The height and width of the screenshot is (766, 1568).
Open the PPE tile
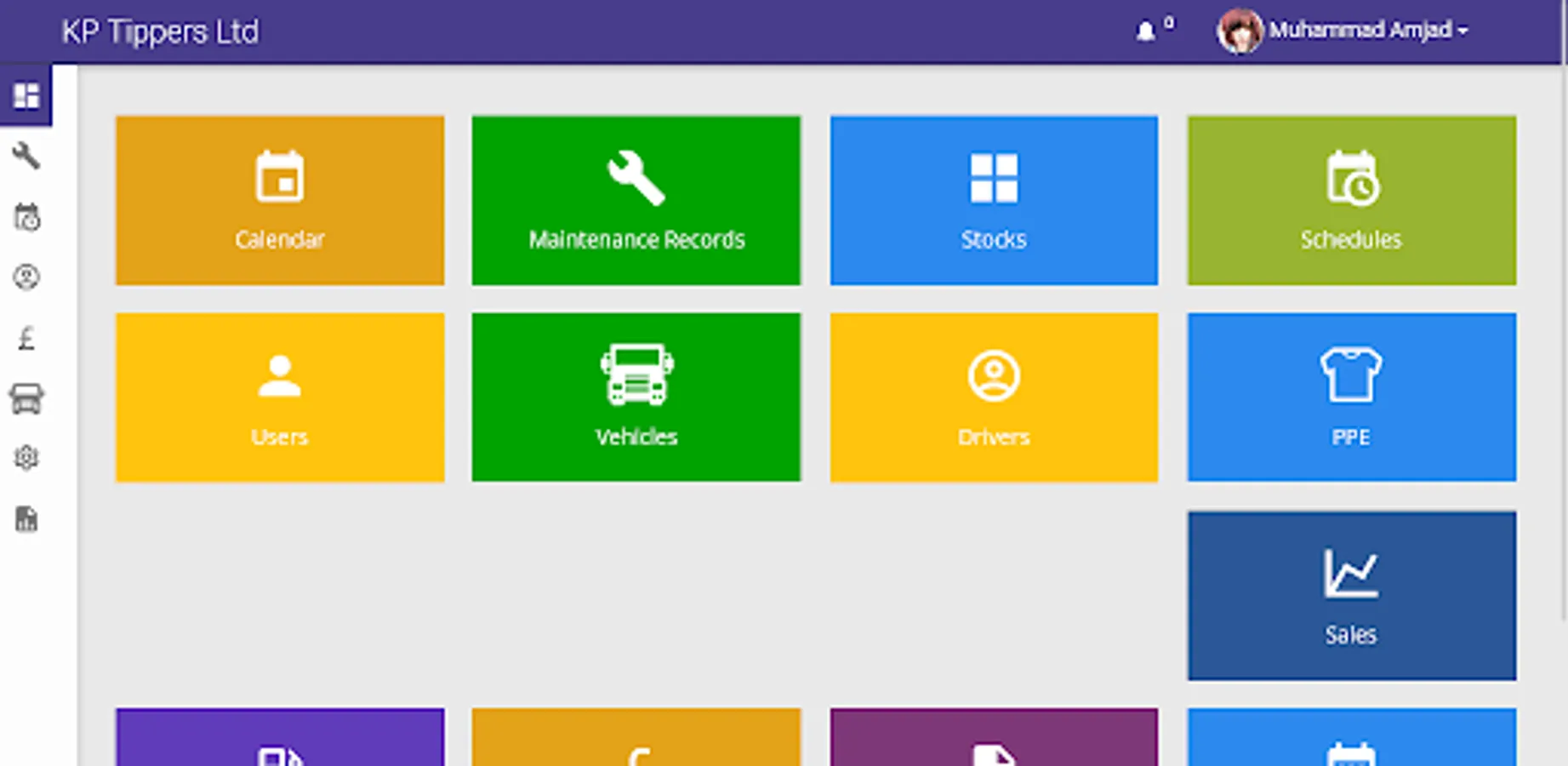pos(1352,397)
